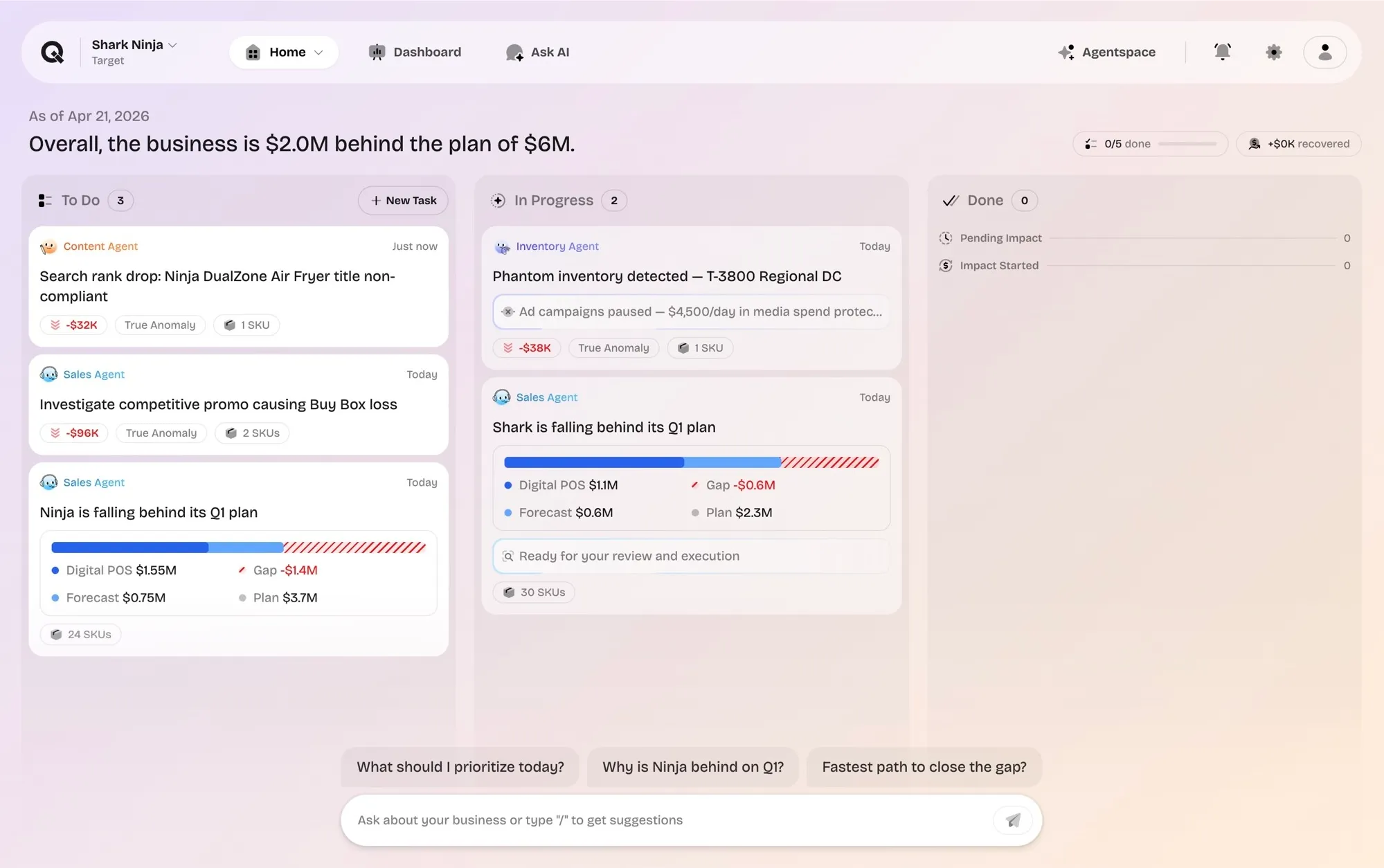Screen dimensions: 1384x868
Task: Ask 'What should I prioritize today?'
Action: (460, 767)
